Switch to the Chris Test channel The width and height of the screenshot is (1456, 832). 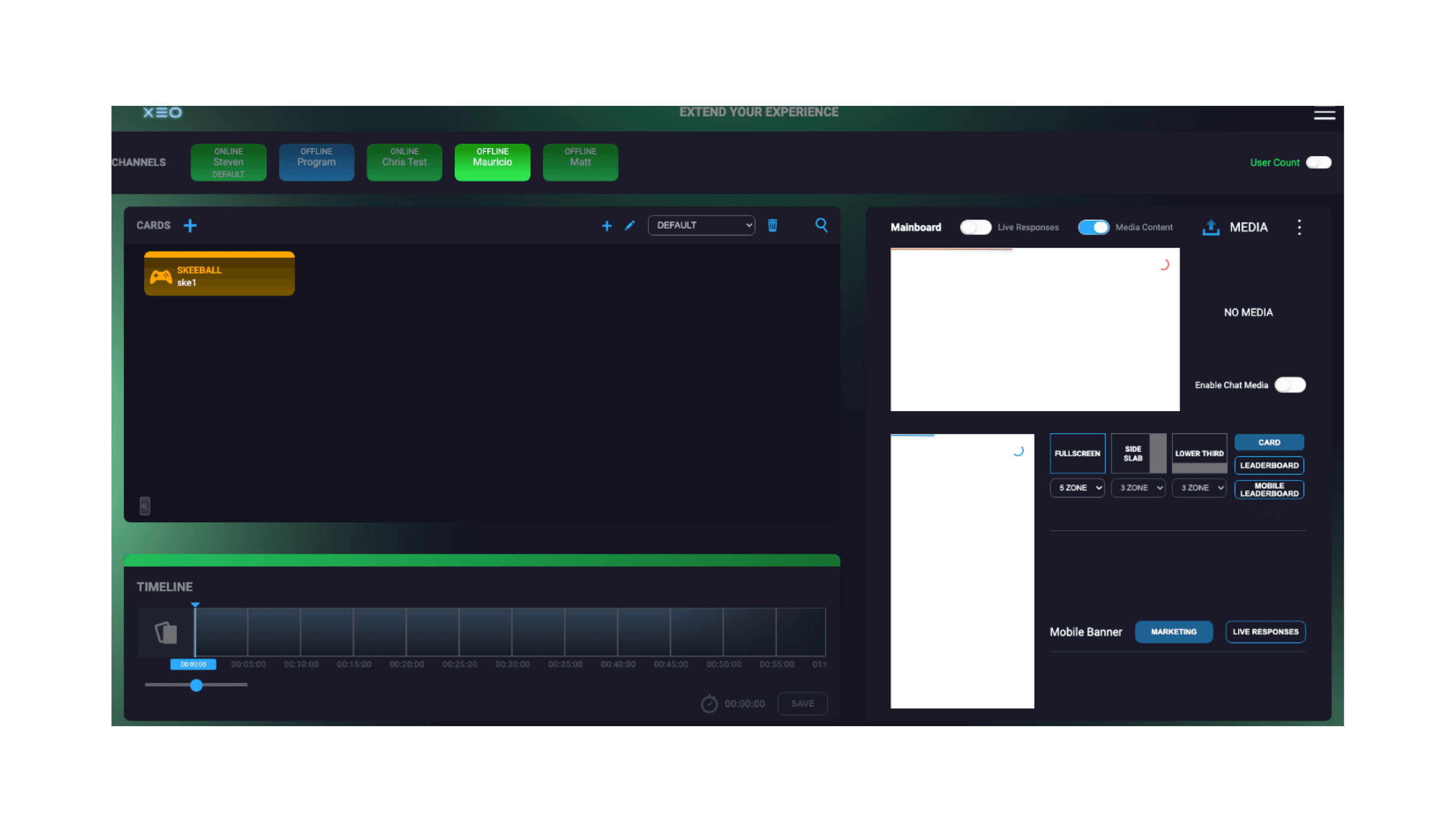point(405,162)
